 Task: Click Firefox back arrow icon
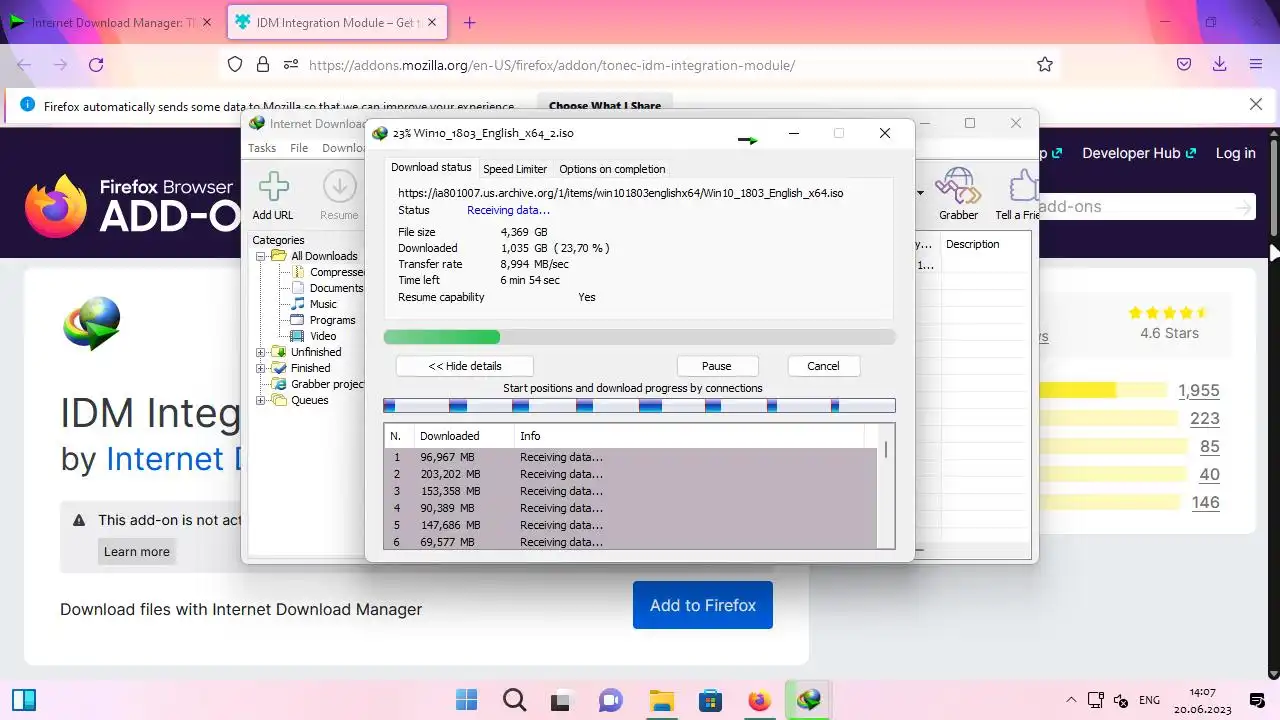(24, 65)
